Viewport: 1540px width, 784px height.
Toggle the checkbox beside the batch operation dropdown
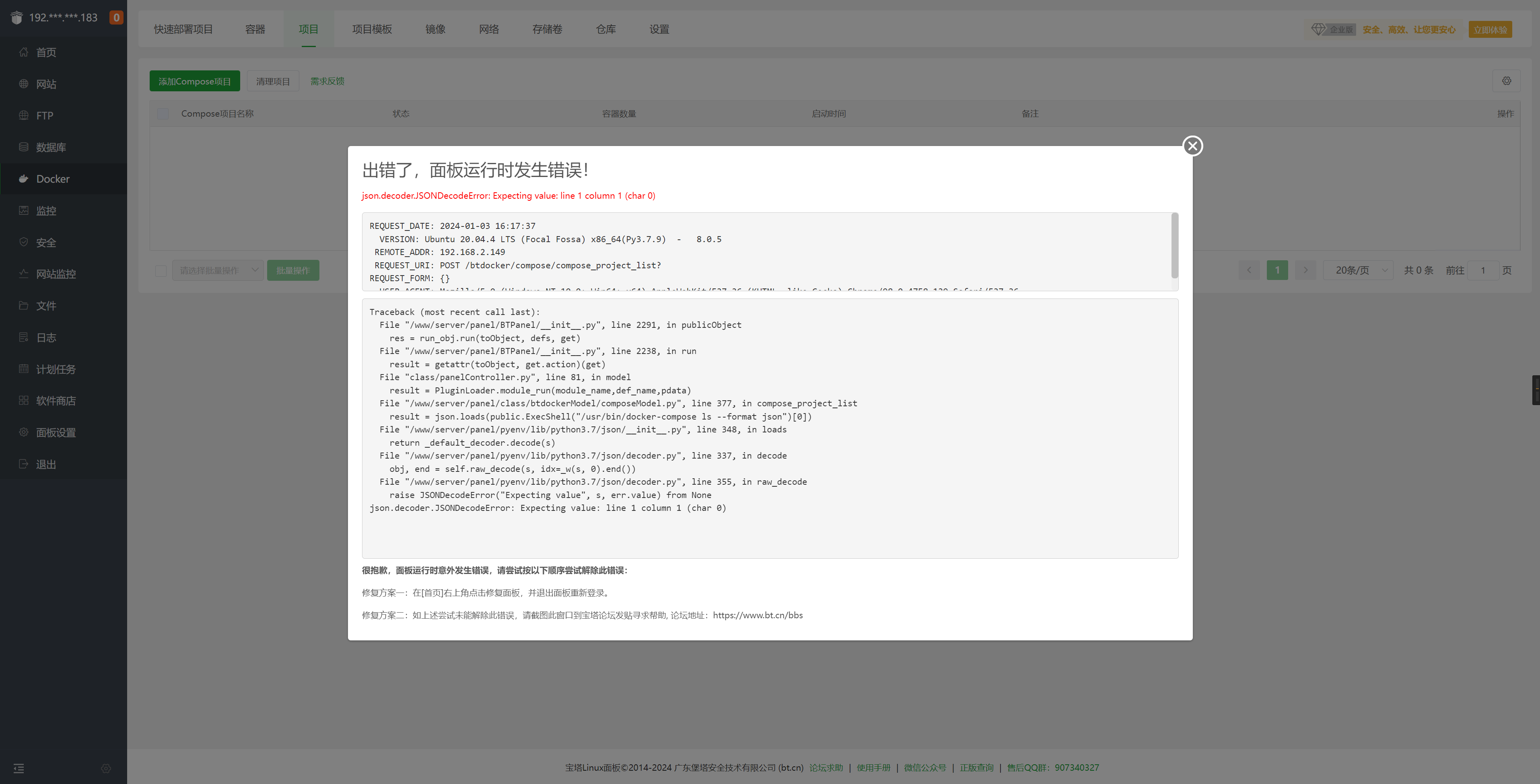[x=161, y=271]
